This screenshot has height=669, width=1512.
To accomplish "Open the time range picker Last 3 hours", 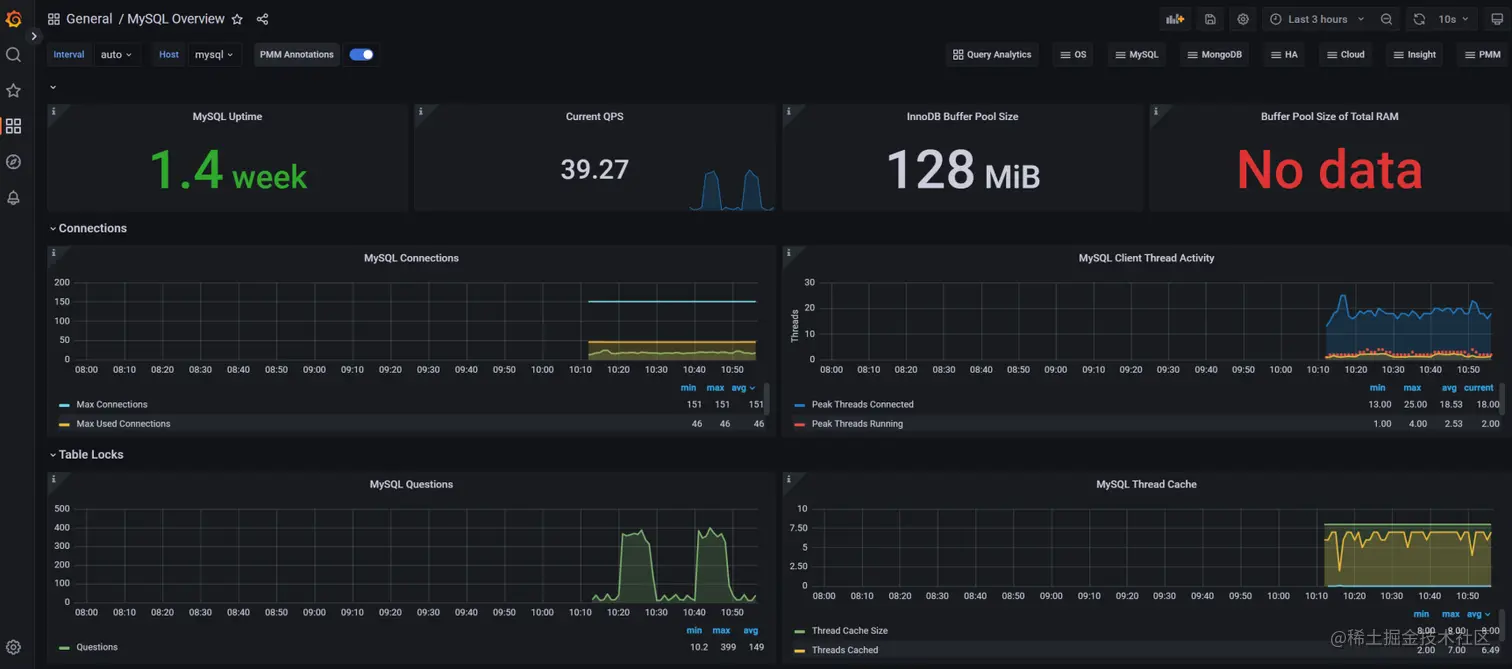I will pos(1317,19).
